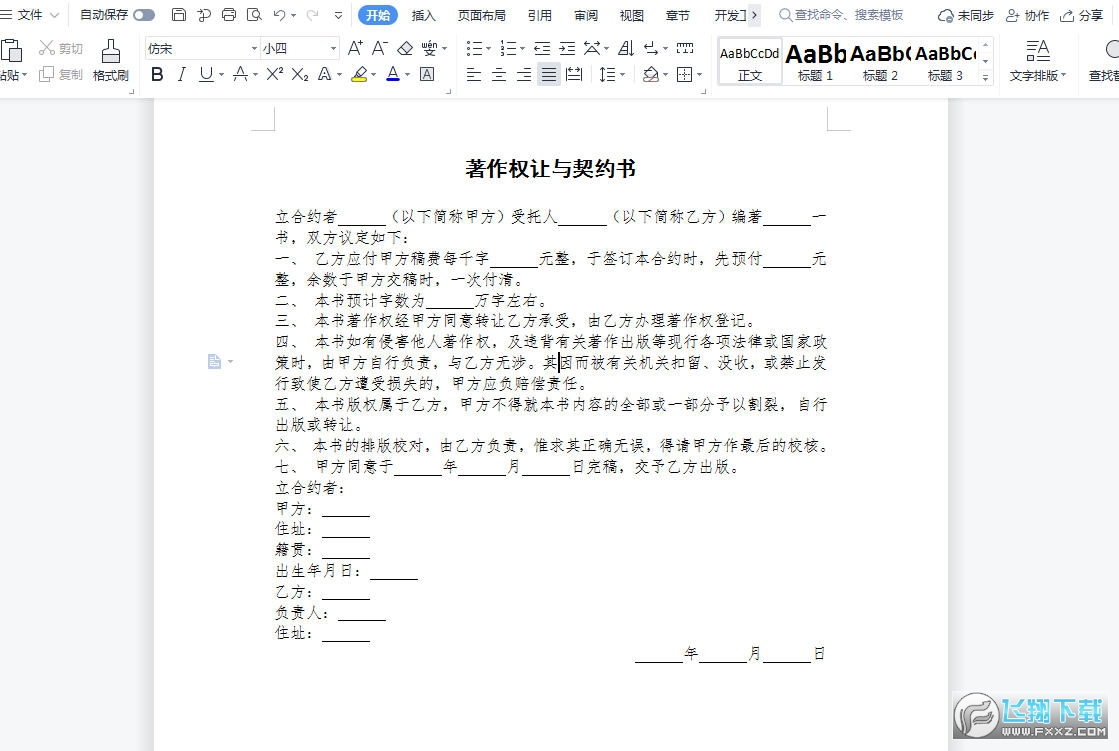Click the save document icon
Viewport: 1119px width, 751px height.
click(179, 15)
